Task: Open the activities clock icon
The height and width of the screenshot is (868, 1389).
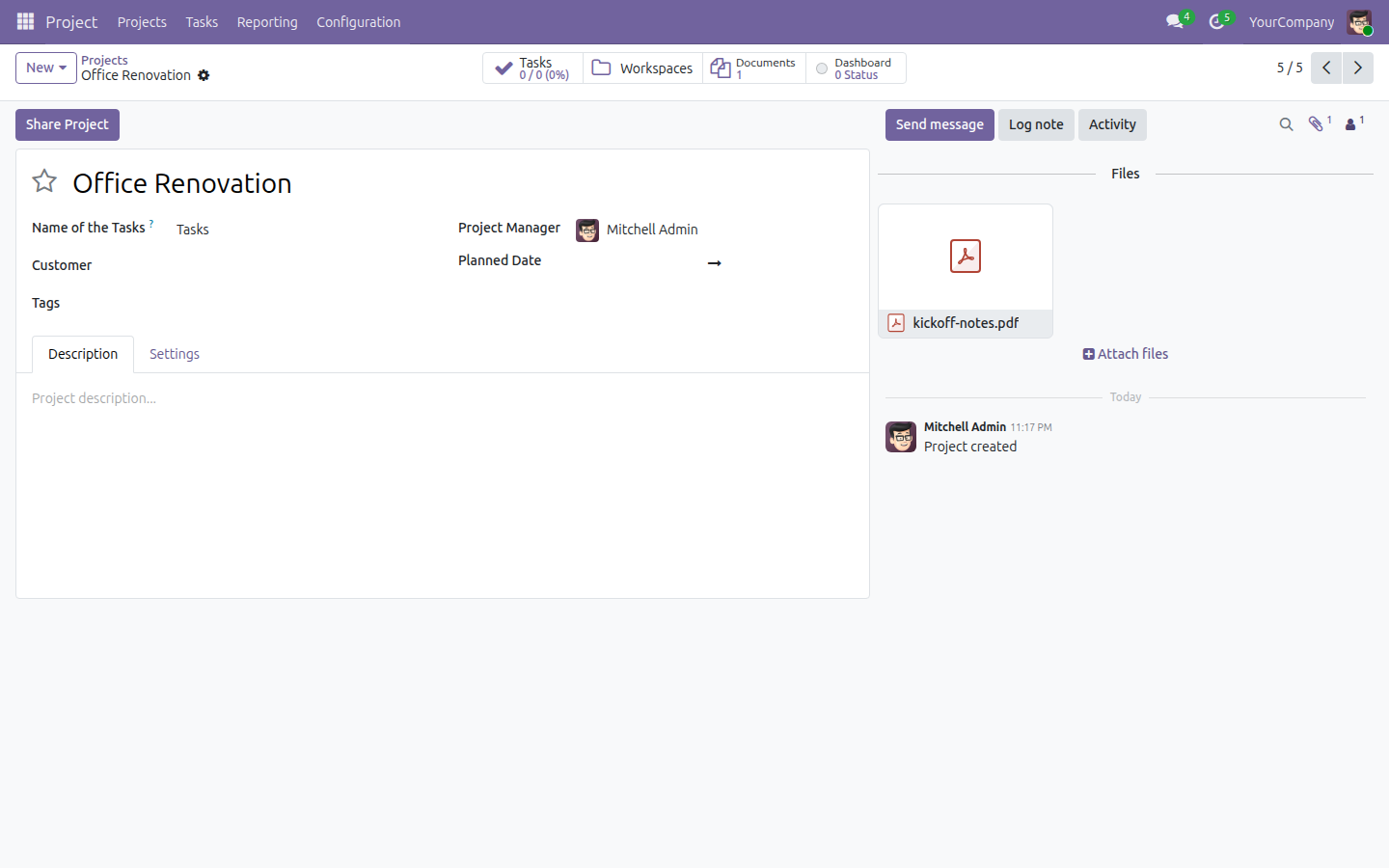Action: (x=1217, y=21)
